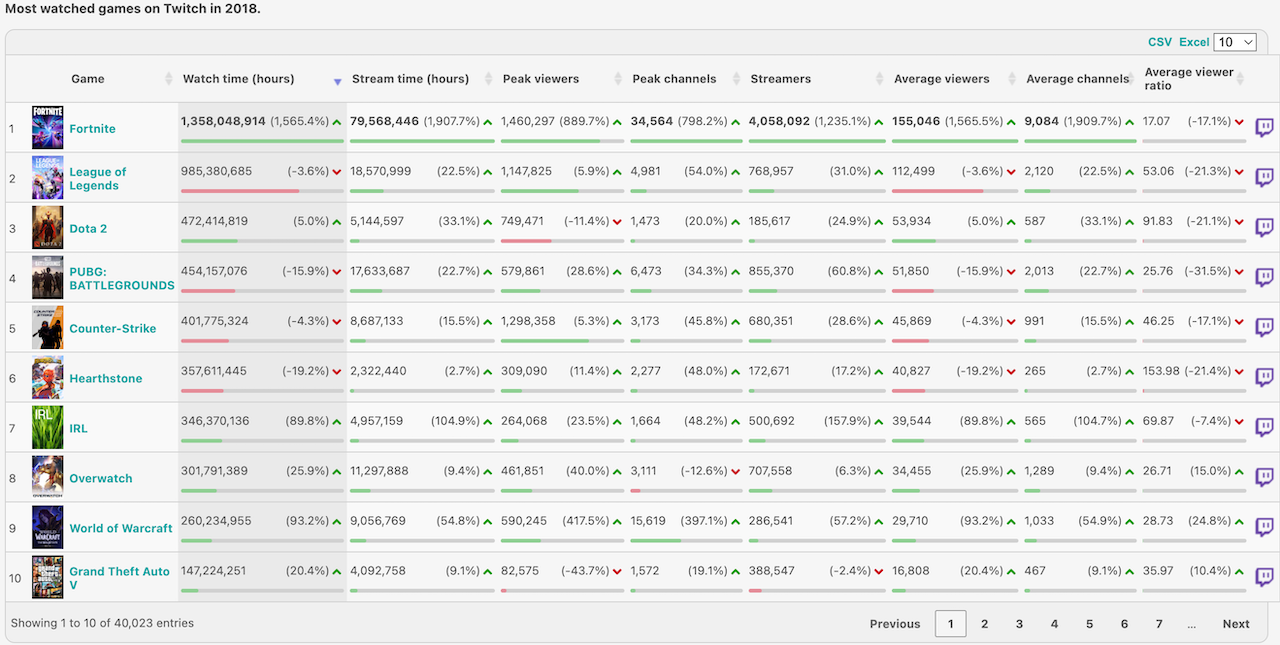Viewport: 1280px width, 645px height.
Task: Click the Overwatch game cover image
Action: (x=47, y=478)
